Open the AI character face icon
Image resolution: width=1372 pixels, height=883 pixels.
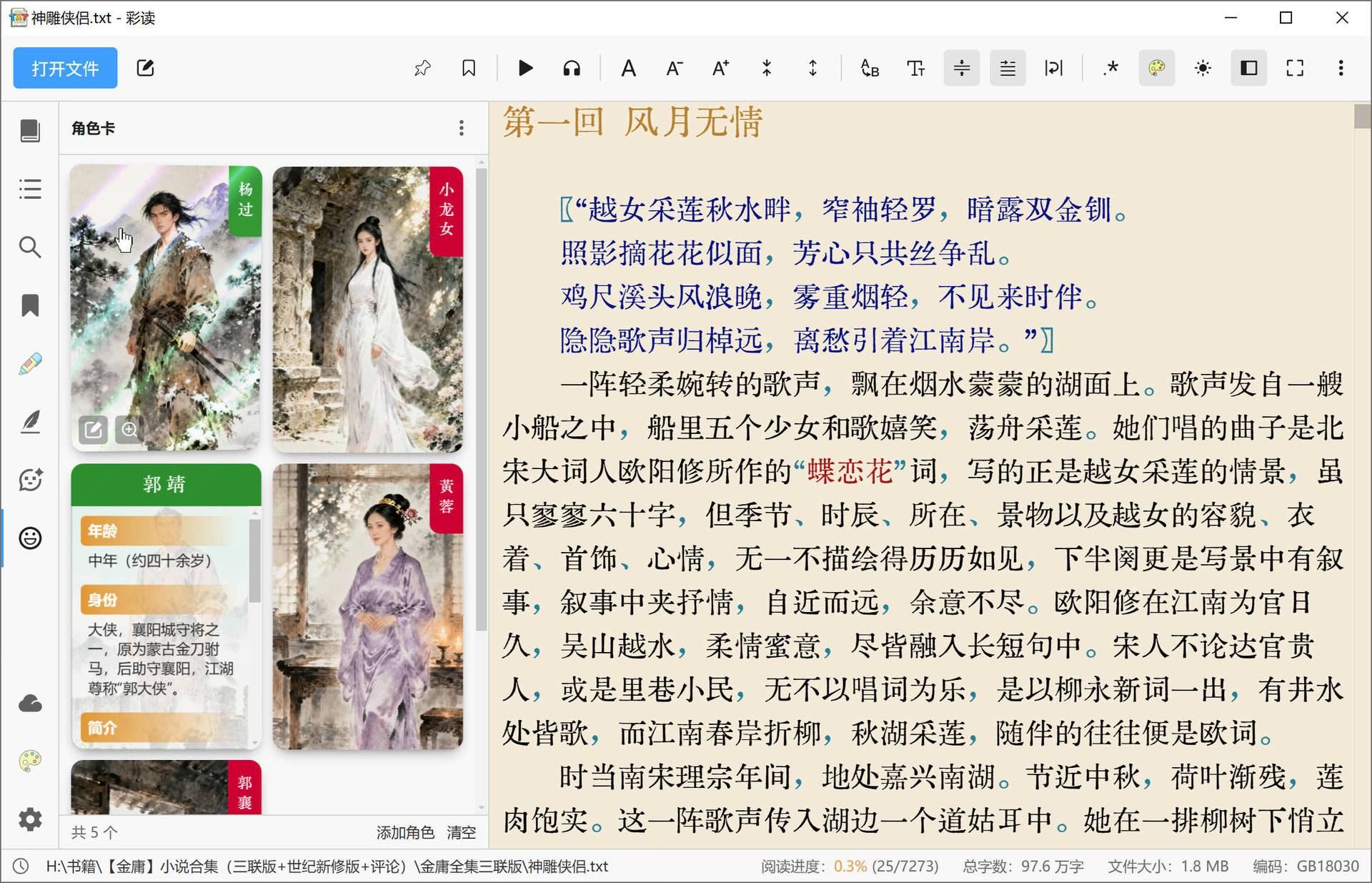pos(30,480)
